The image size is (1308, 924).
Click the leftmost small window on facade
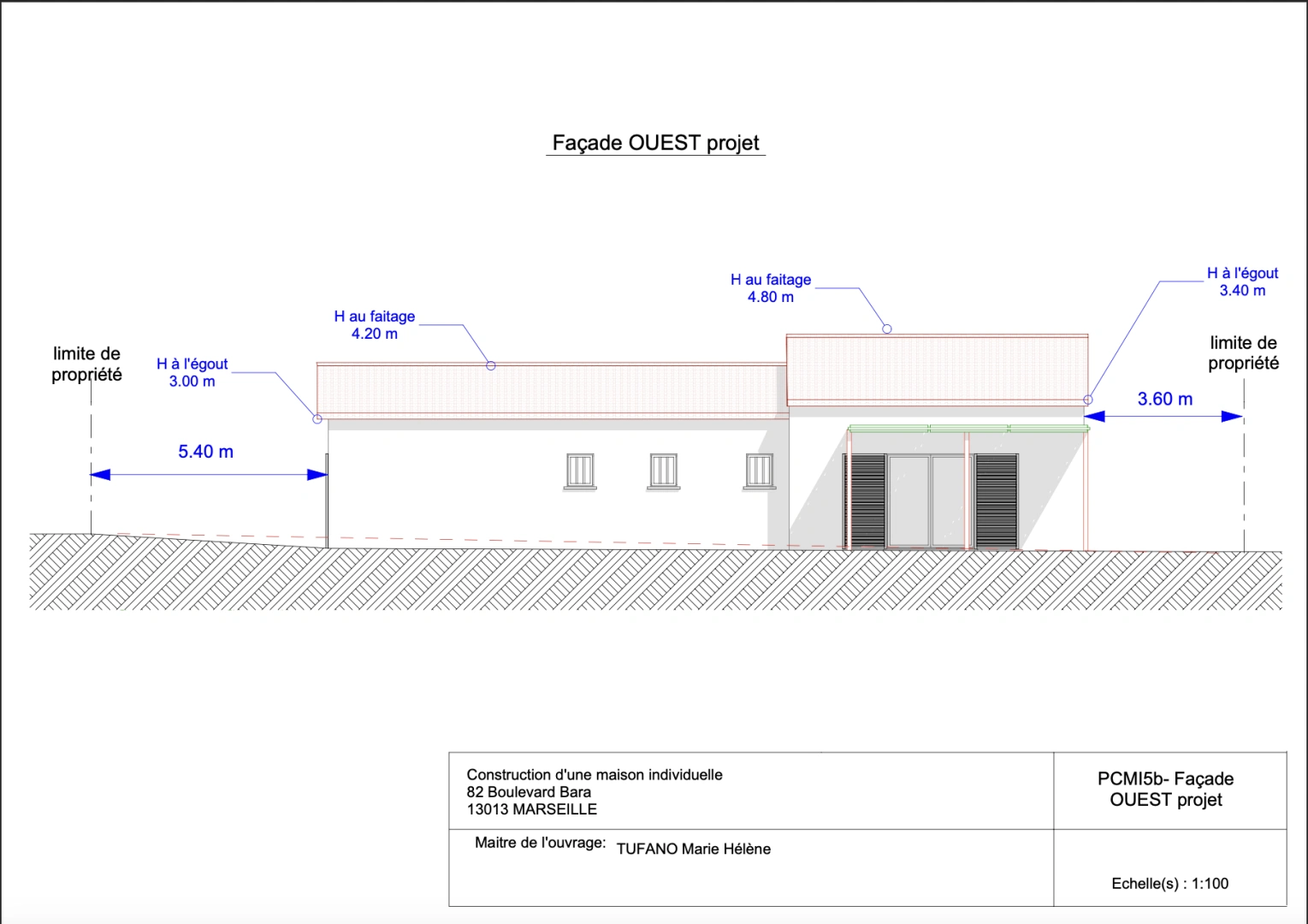[x=580, y=471]
